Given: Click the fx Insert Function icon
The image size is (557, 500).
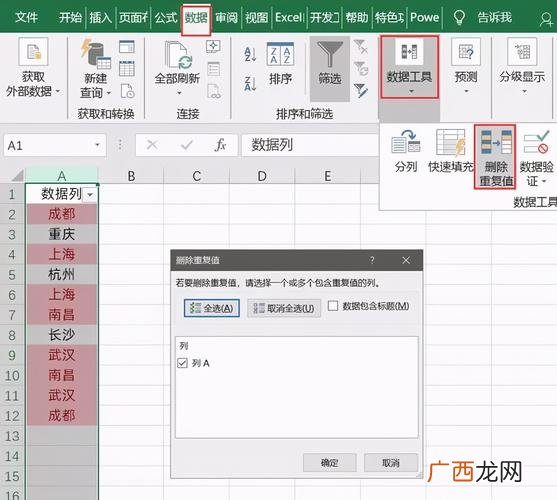Looking at the screenshot, I should click(x=220, y=145).
